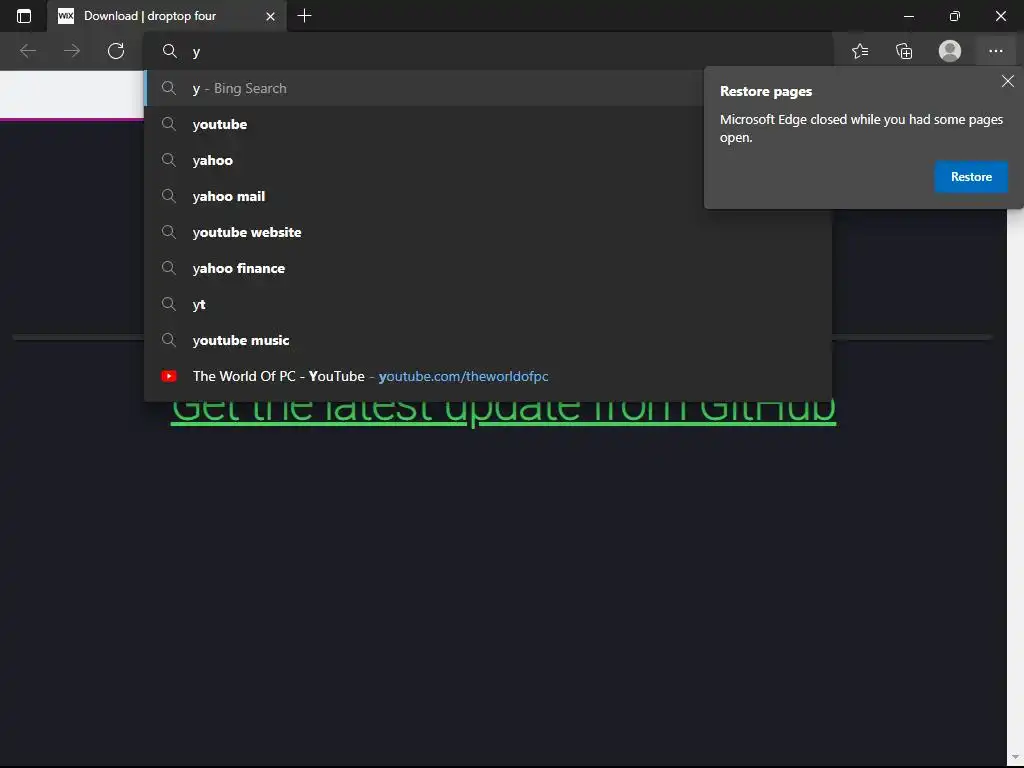Click the scrollbar down arrow
Viewport: 1024px width, 768px height.
[x=1016, y=756]
